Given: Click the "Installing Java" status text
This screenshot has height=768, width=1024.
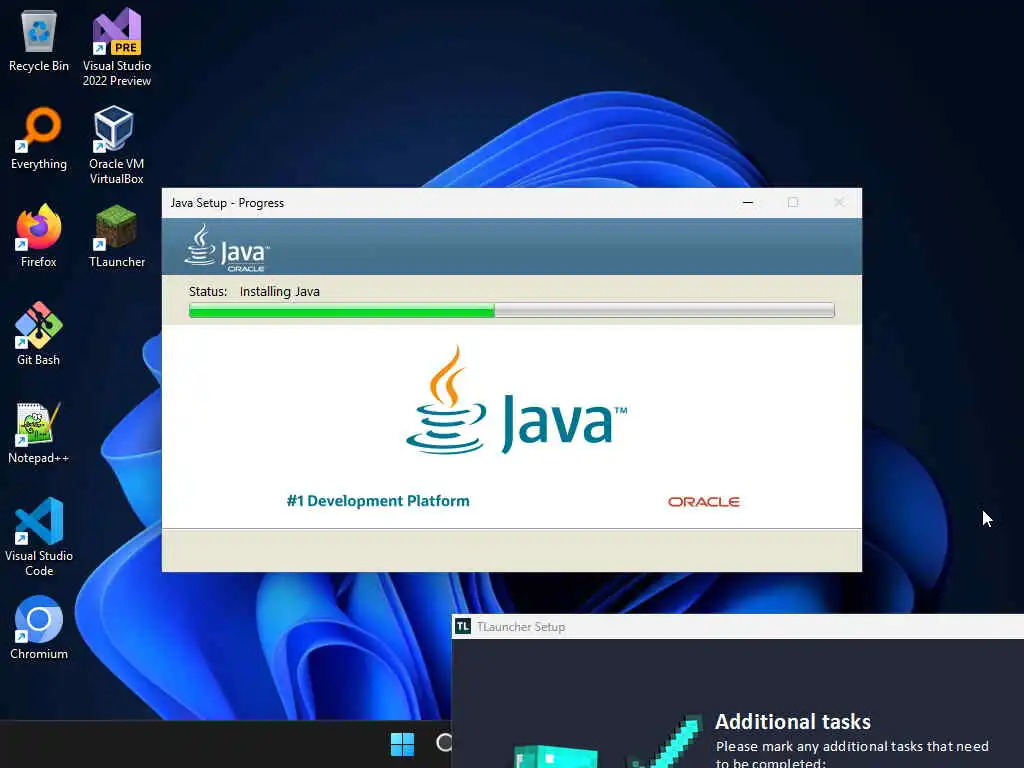Looking at the screenshot, I should tap(280, 291).
